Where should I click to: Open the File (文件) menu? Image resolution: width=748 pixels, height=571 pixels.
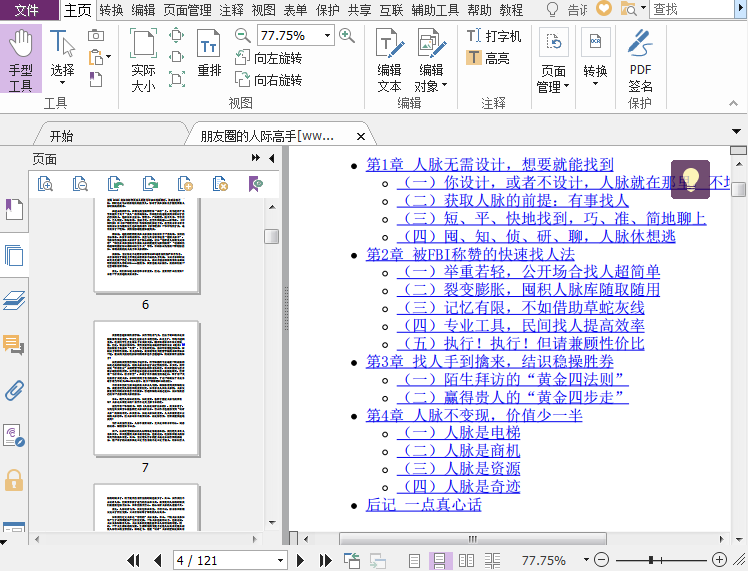tap(27, 10)
